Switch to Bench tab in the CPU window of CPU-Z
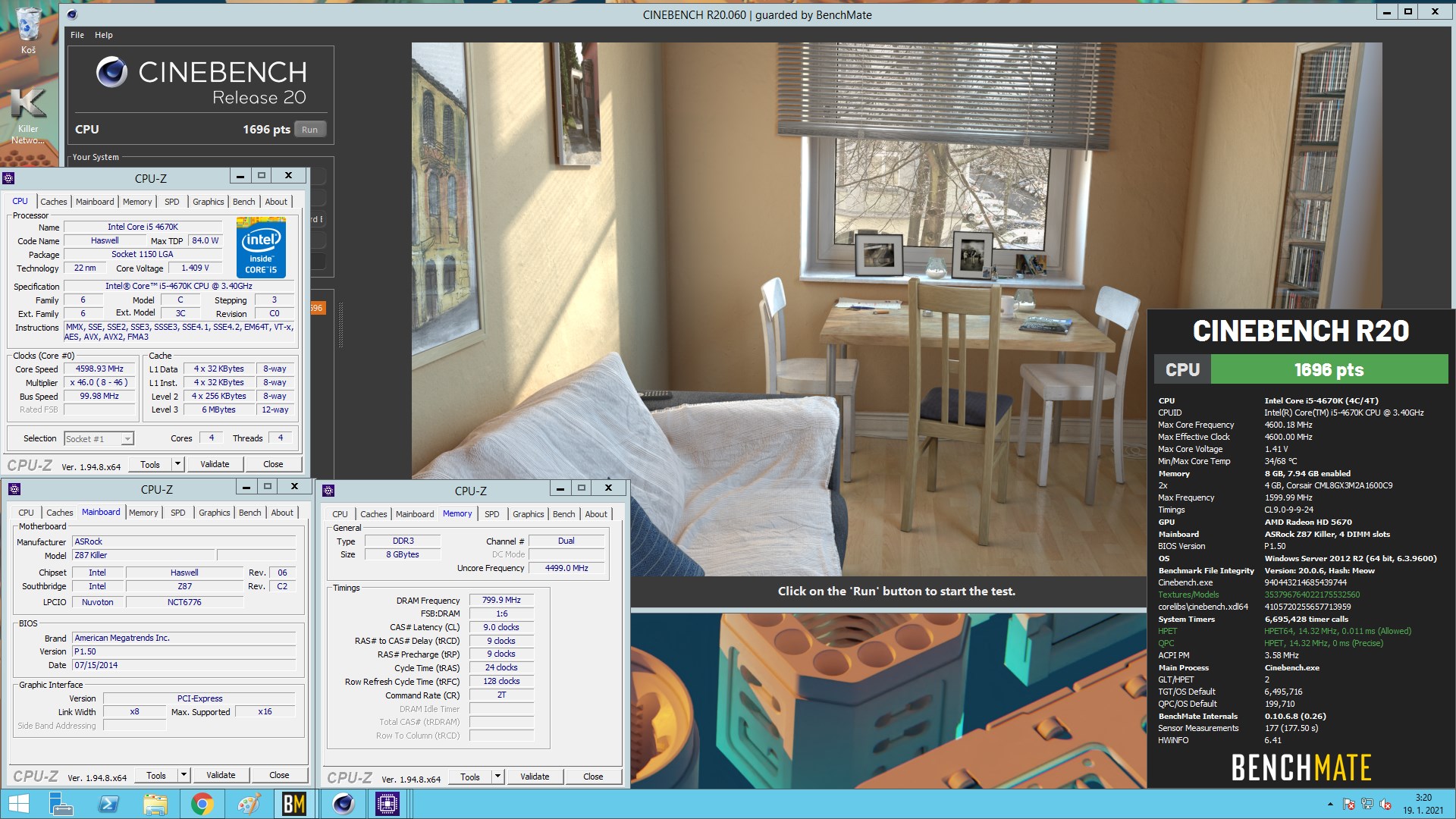 coord(243,202)
